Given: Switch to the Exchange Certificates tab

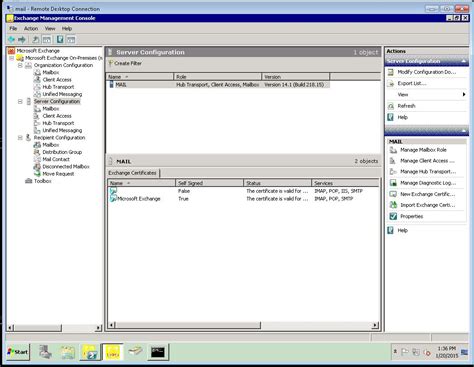Looking at the screenshot, I should pyautogui.click(x=133, y=173).
